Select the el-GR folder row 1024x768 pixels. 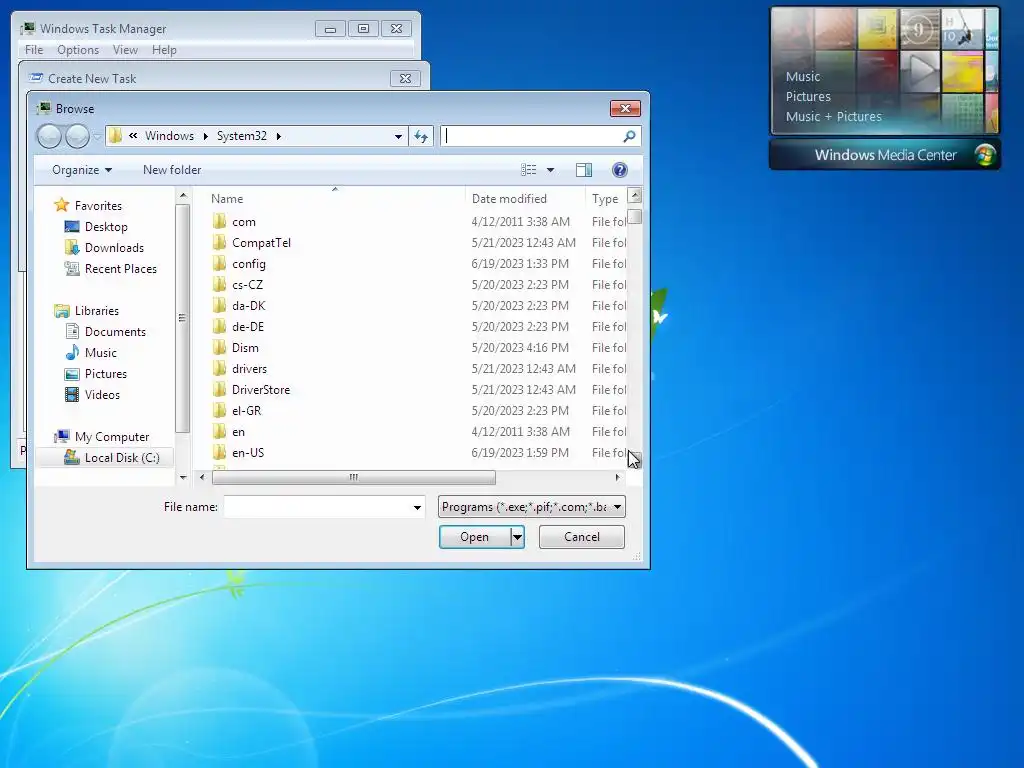tap(417, 410)
